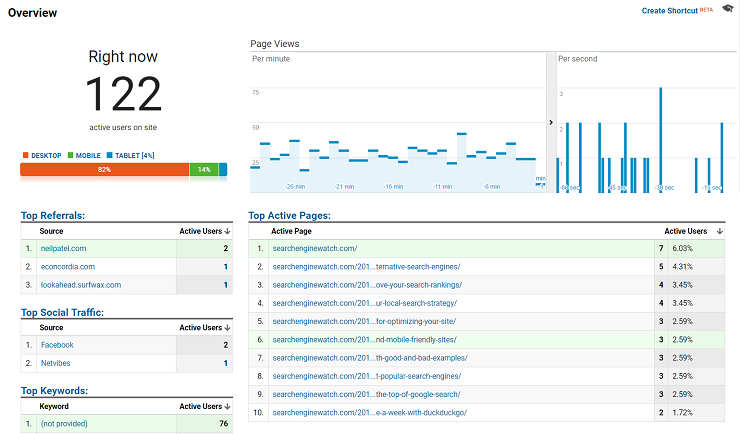
Task: Click the Create Shortcut link
Action: point(669,11)
